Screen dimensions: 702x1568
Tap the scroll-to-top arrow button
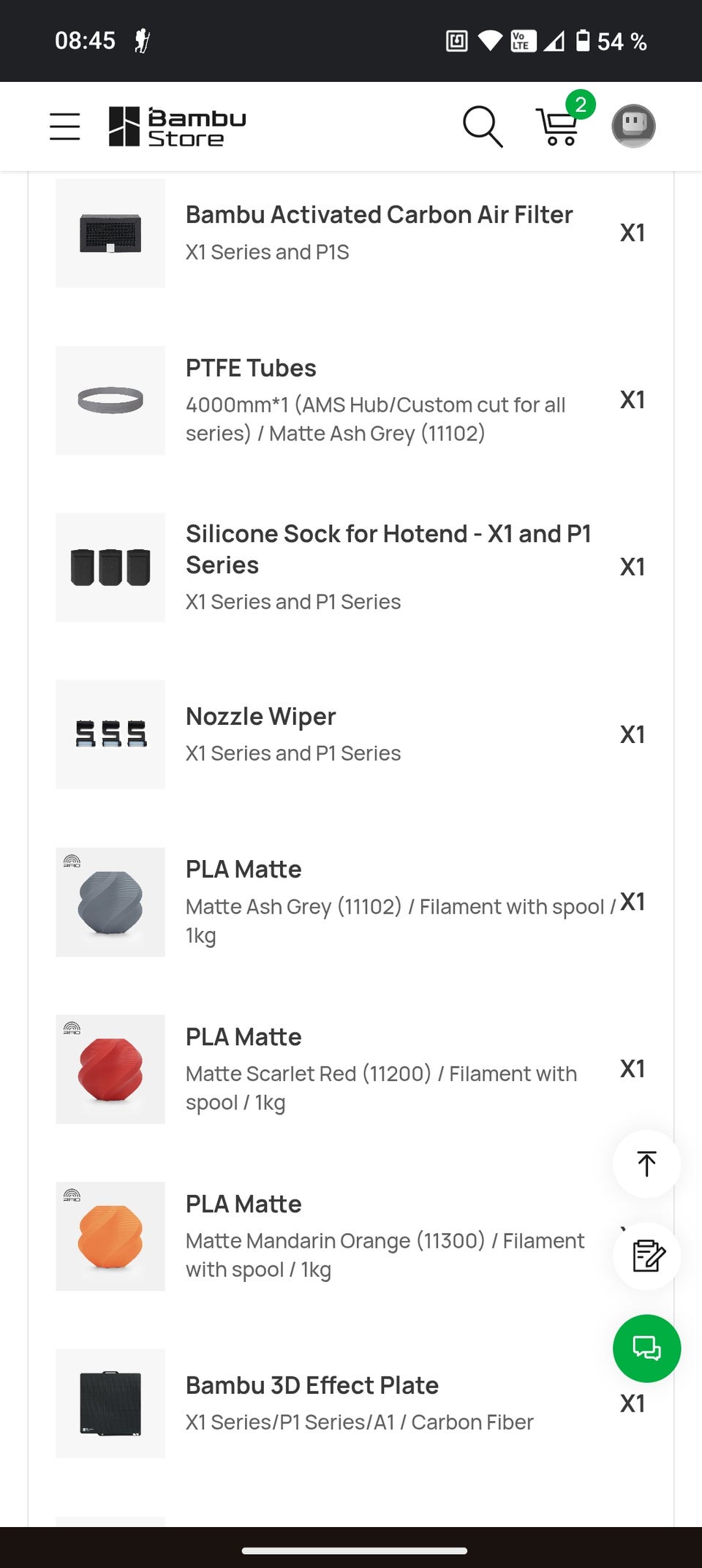coord(646,1164)
